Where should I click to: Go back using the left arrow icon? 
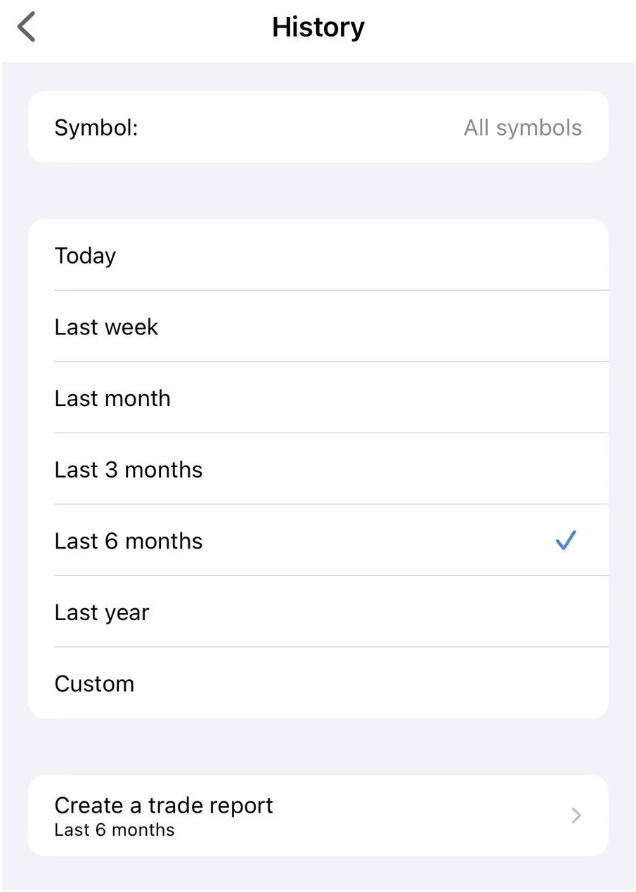(27, 27)
